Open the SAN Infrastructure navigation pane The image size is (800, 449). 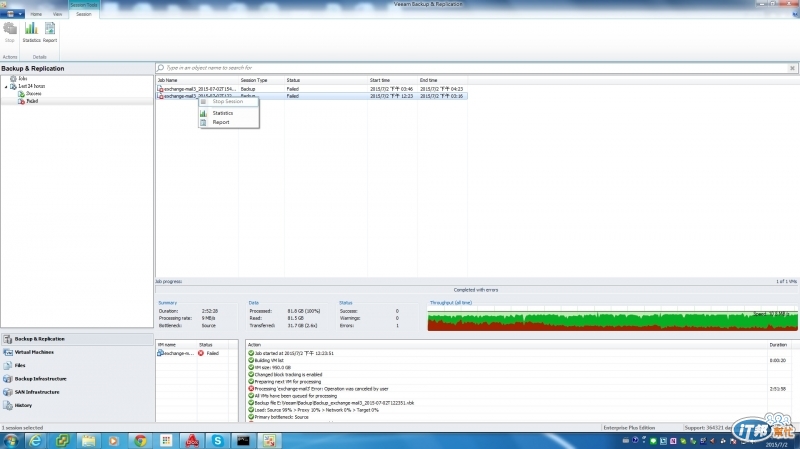tap(77, 392)
